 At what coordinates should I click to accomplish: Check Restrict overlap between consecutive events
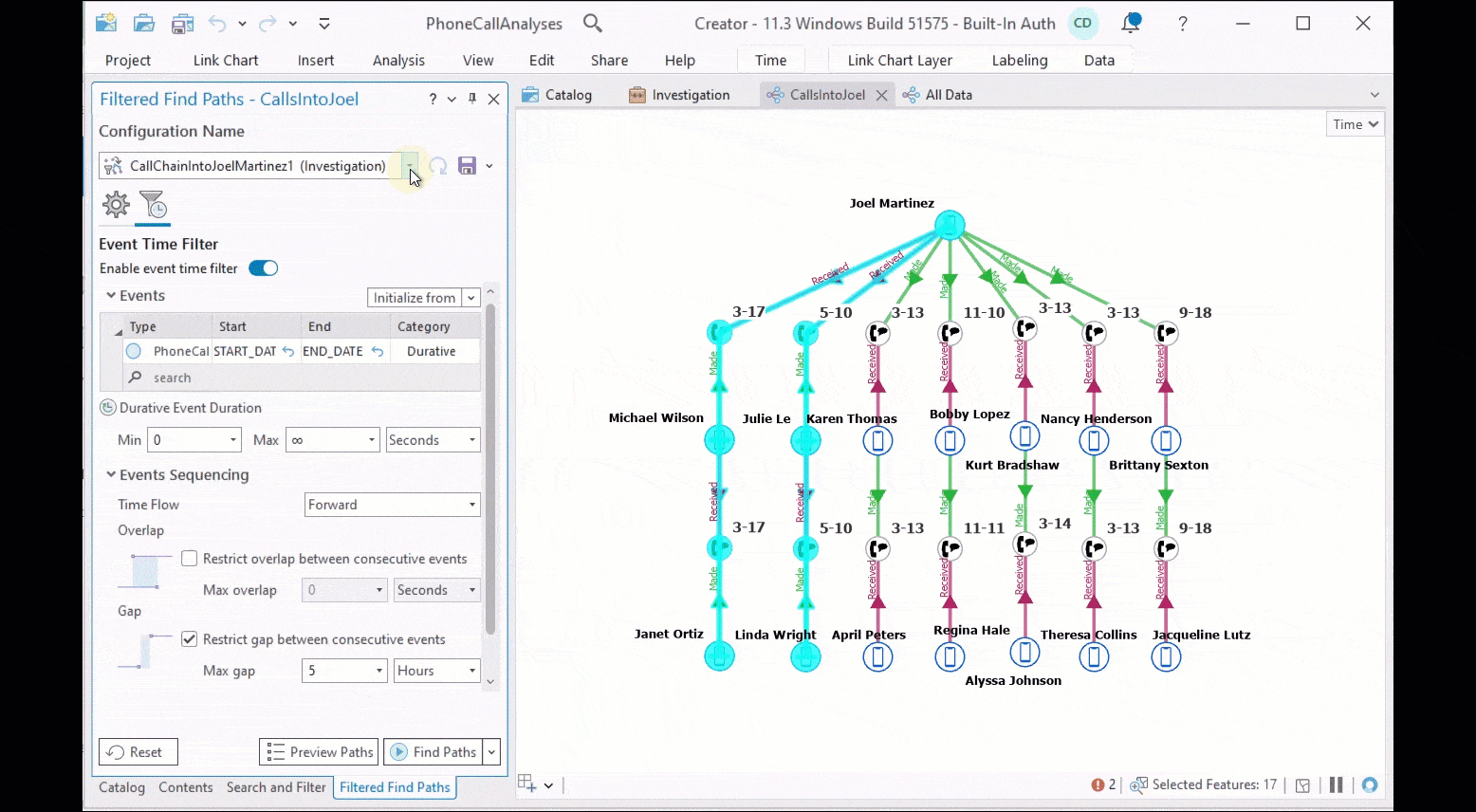(190, 559)
